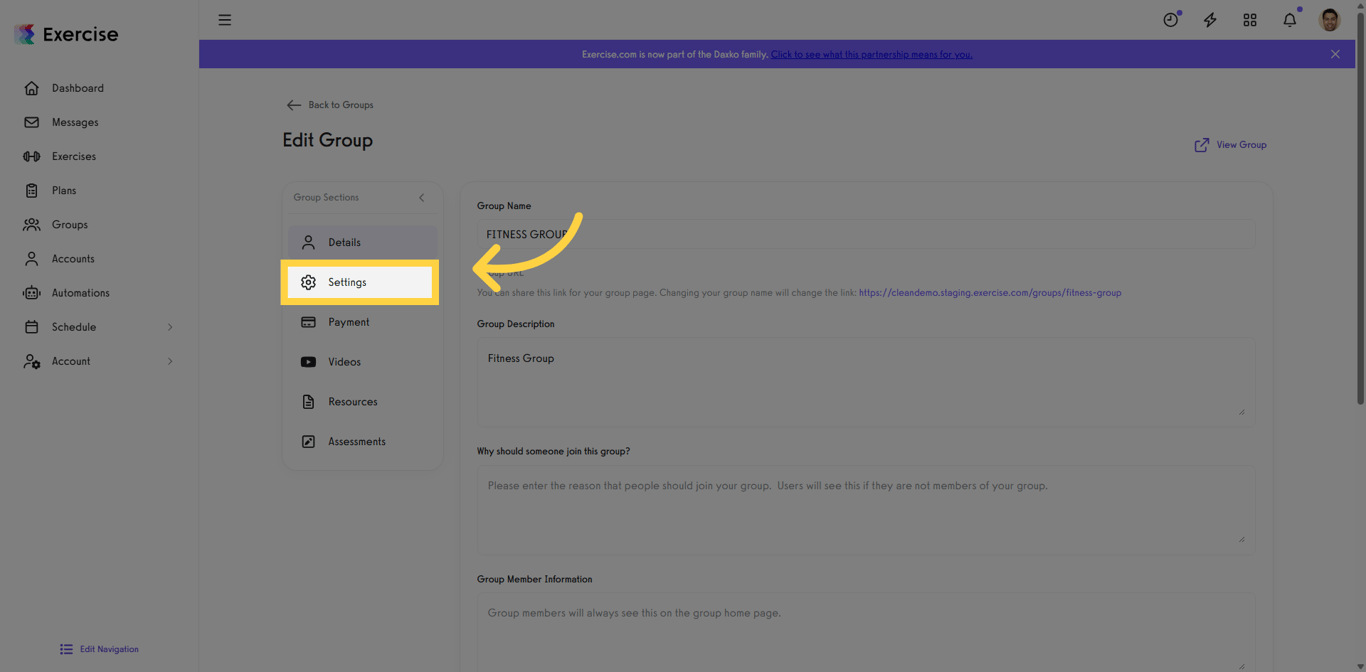Click inside the Group Name field

pos(865,234)
